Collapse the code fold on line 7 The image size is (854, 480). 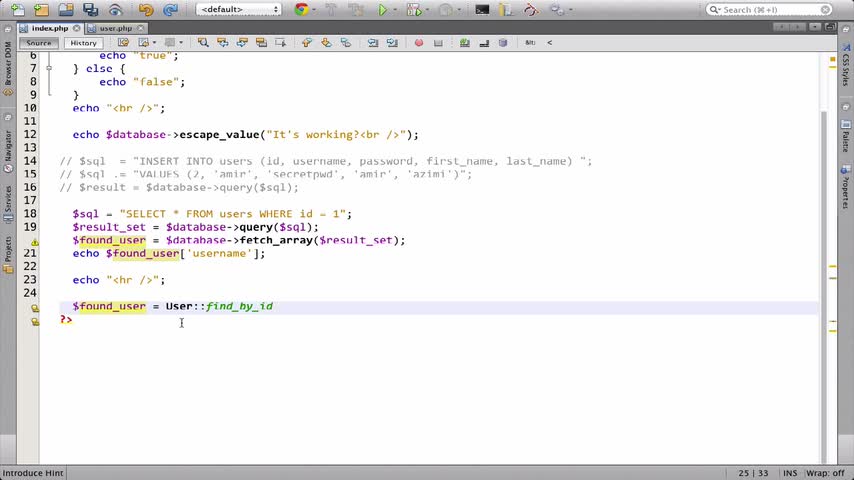(x=49, y=69)
